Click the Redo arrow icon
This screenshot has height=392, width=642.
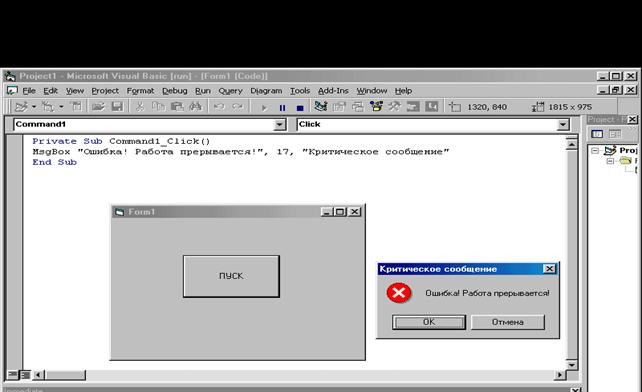pos(238,107)
